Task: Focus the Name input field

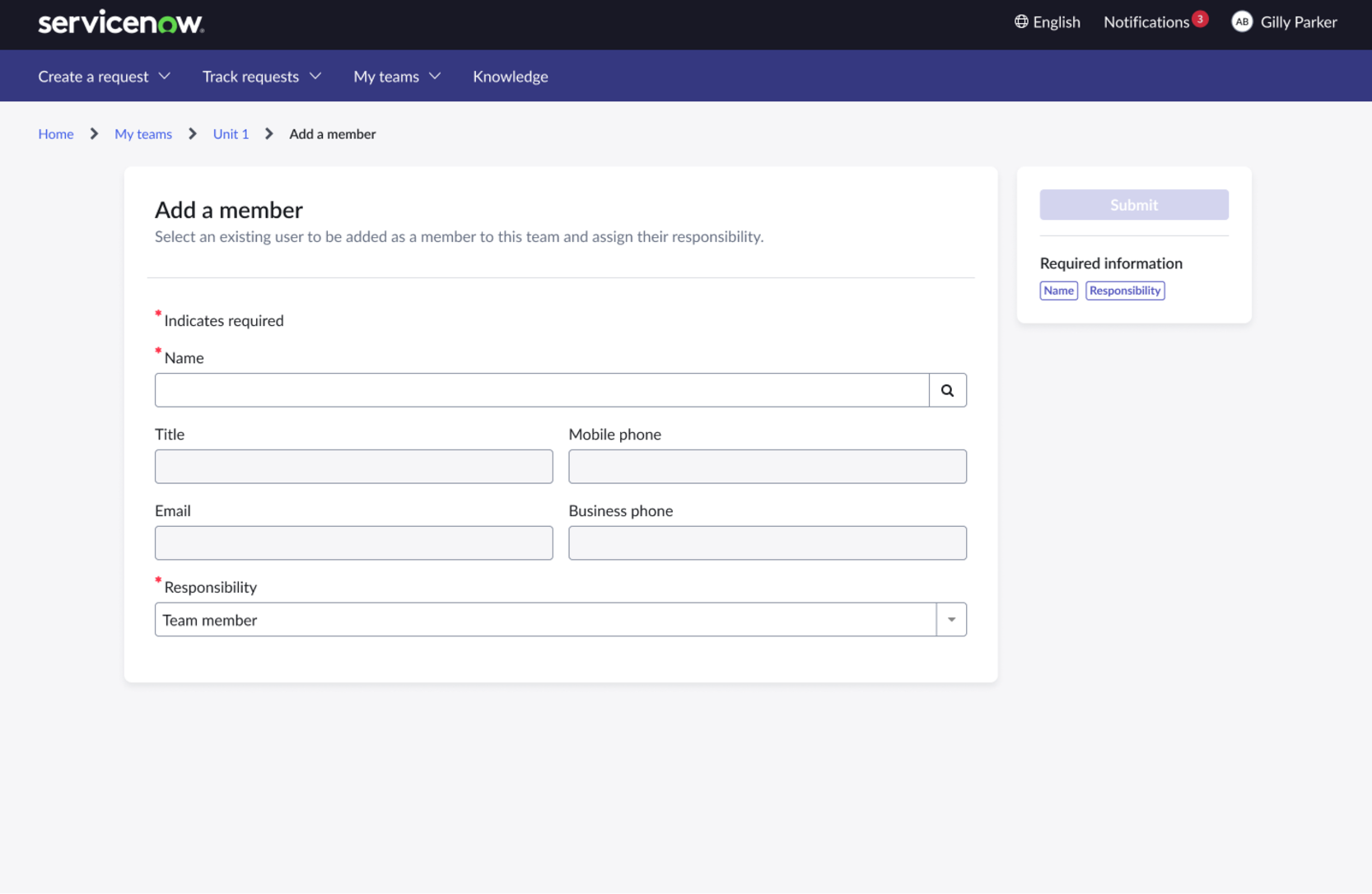Action: (x=542, y=390)
